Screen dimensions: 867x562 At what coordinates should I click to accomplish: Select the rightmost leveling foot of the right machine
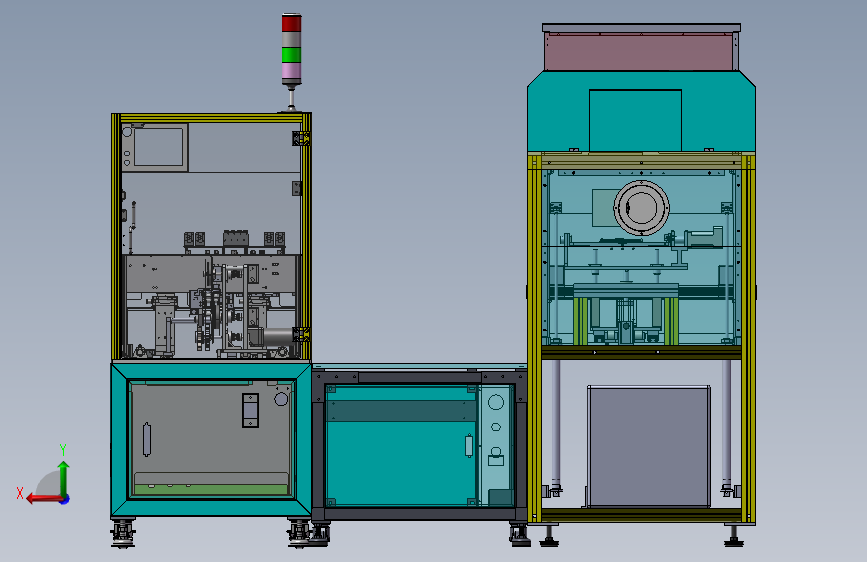734,535
